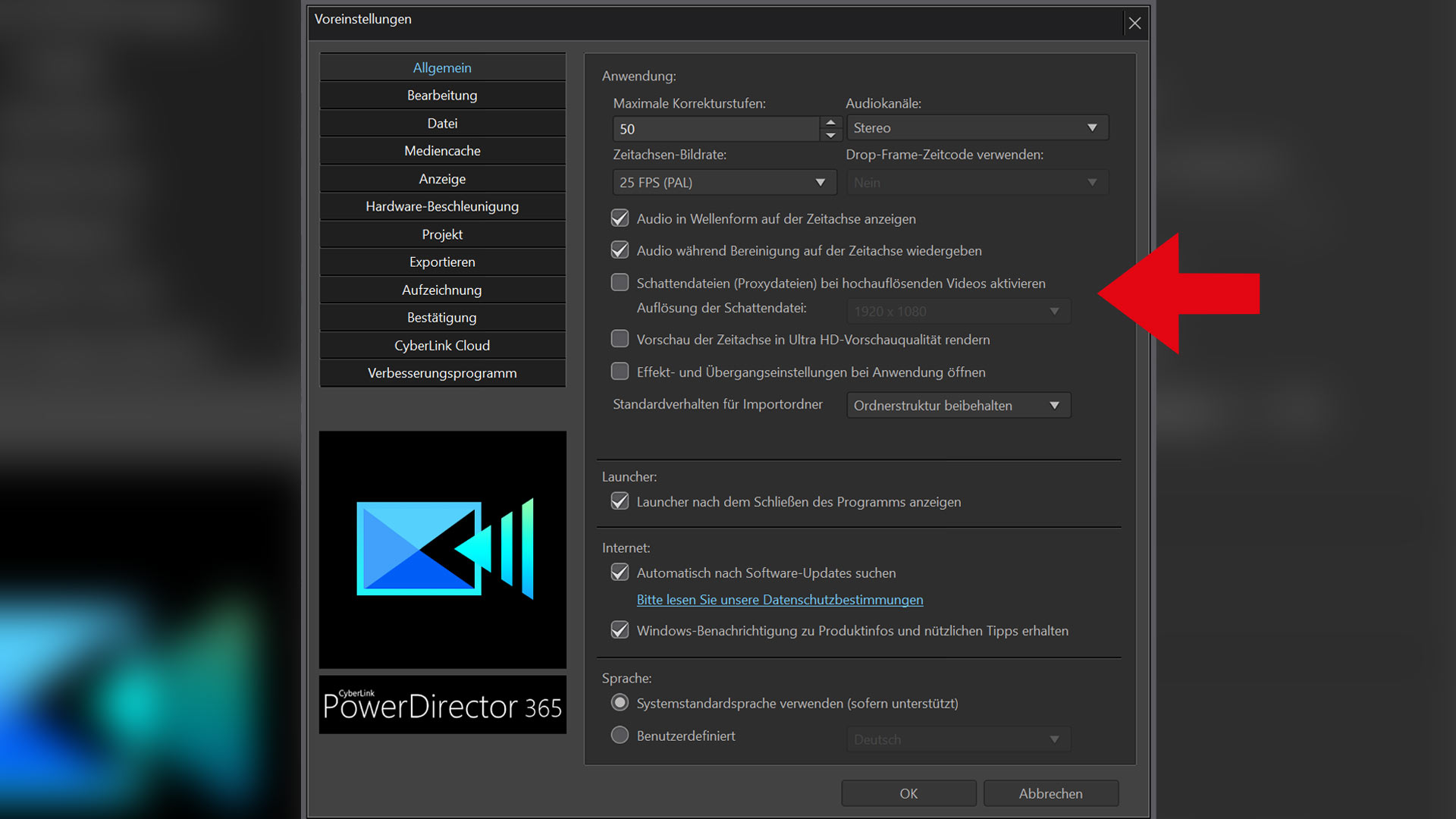Choose Systemstandardsprache verwenden radio option
Image resolution: width=1456 pixels, height=819 pixels.
point(620,703)
